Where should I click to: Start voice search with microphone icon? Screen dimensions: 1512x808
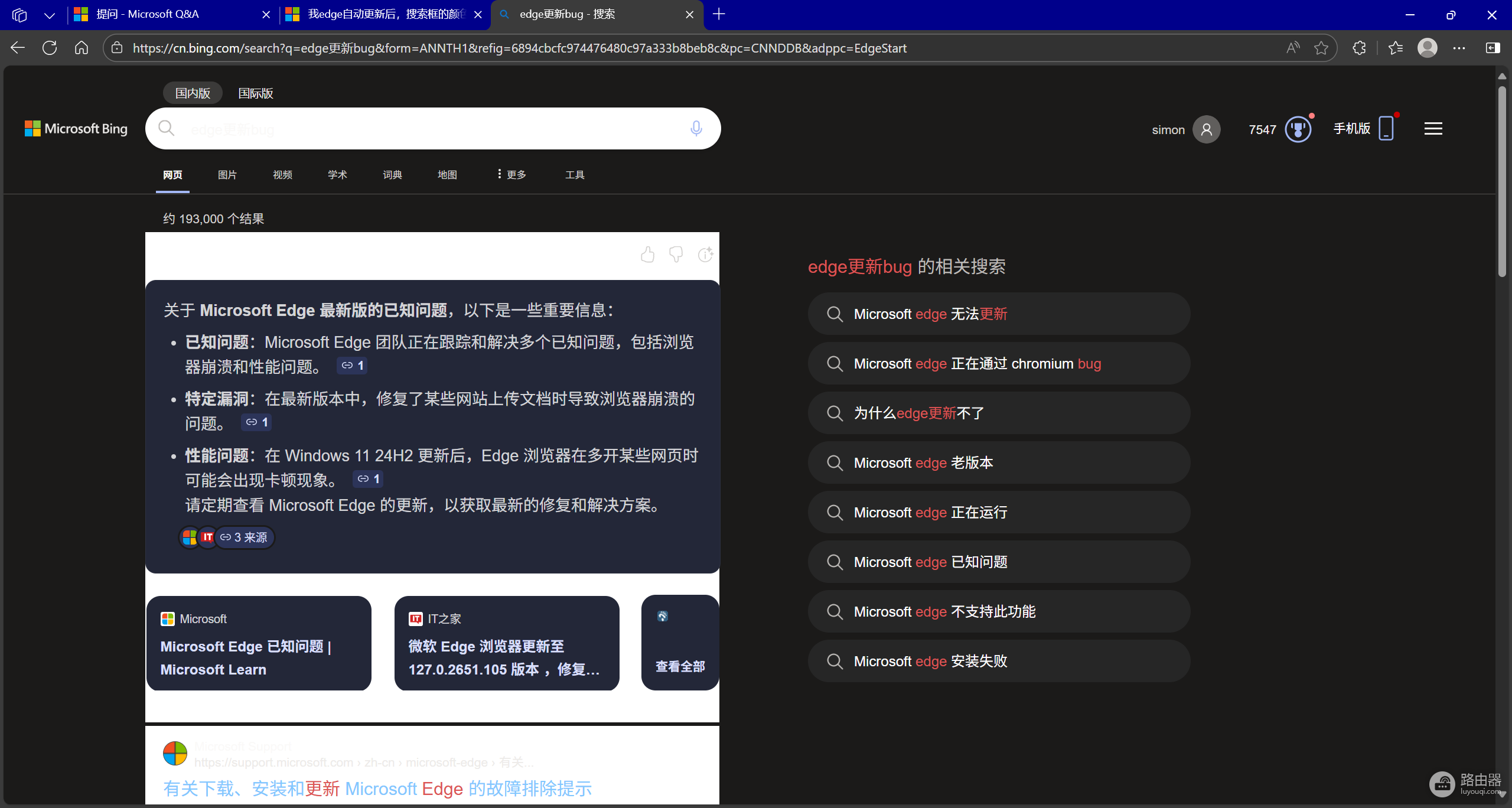coord(696,128)
